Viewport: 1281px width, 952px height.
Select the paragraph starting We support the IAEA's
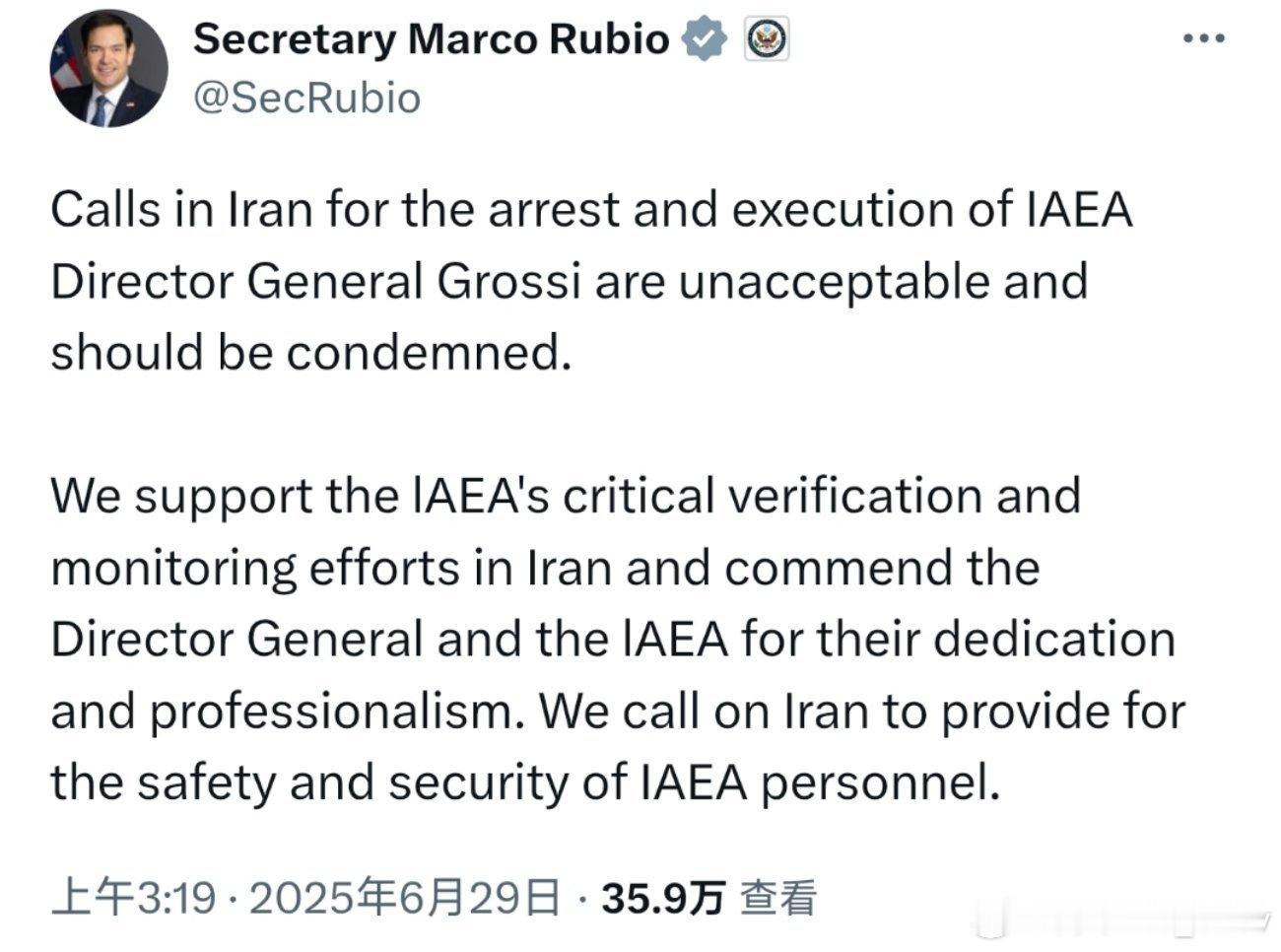(x=617, y=640)
